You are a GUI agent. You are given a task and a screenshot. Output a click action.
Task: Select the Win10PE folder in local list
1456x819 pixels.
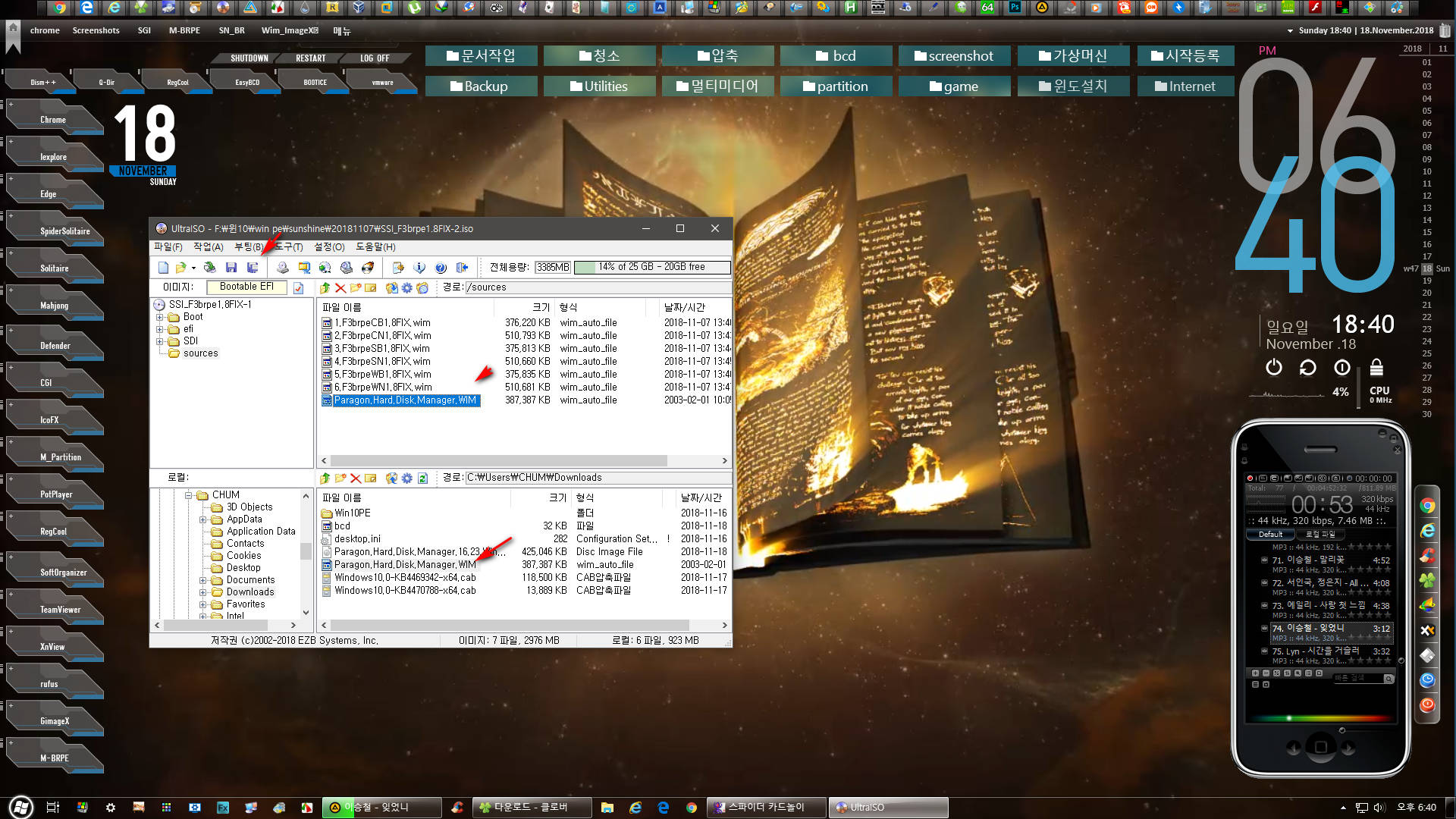[353, 513]
